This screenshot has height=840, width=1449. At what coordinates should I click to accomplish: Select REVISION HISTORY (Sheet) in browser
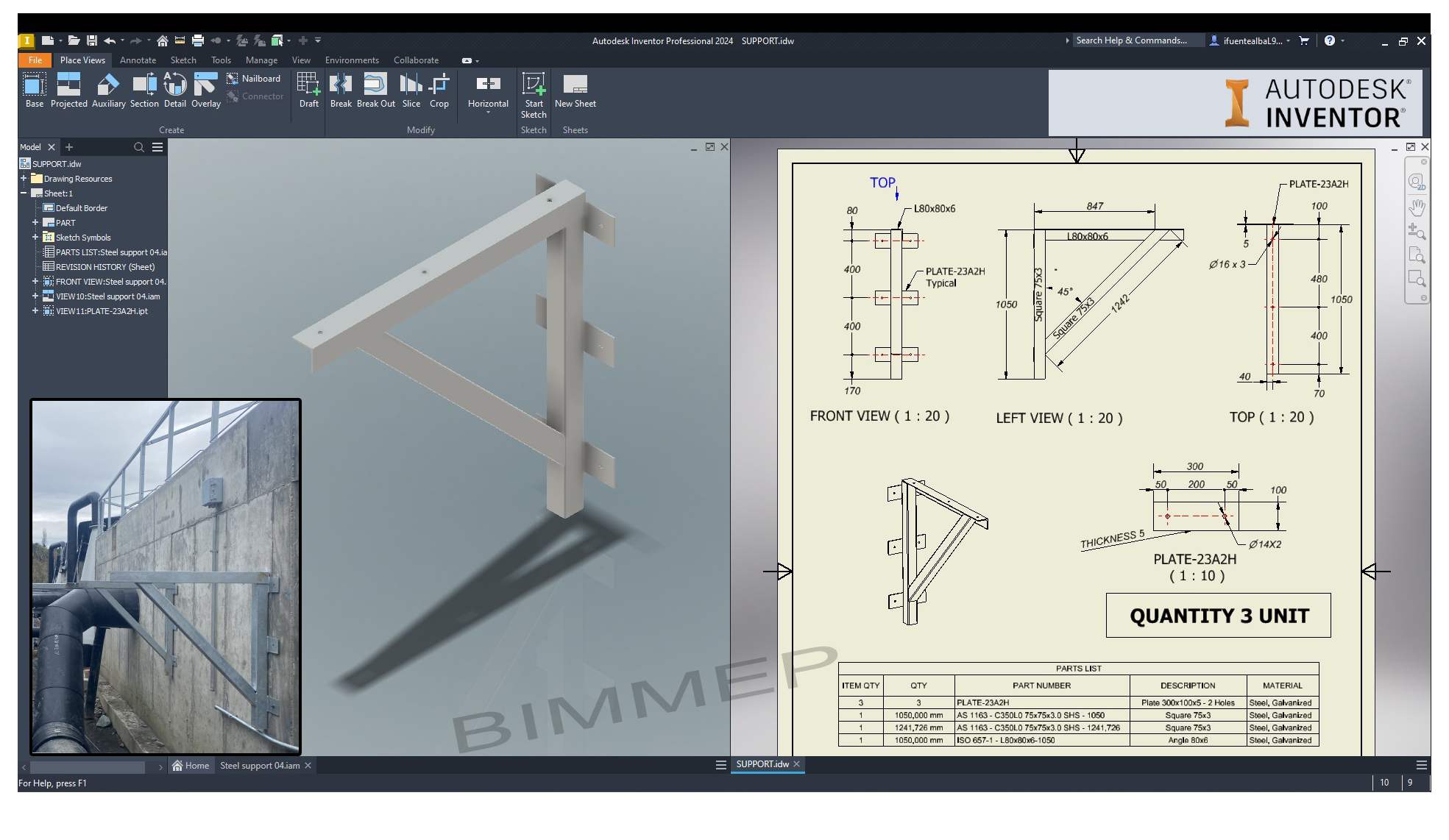coord(104,267)
